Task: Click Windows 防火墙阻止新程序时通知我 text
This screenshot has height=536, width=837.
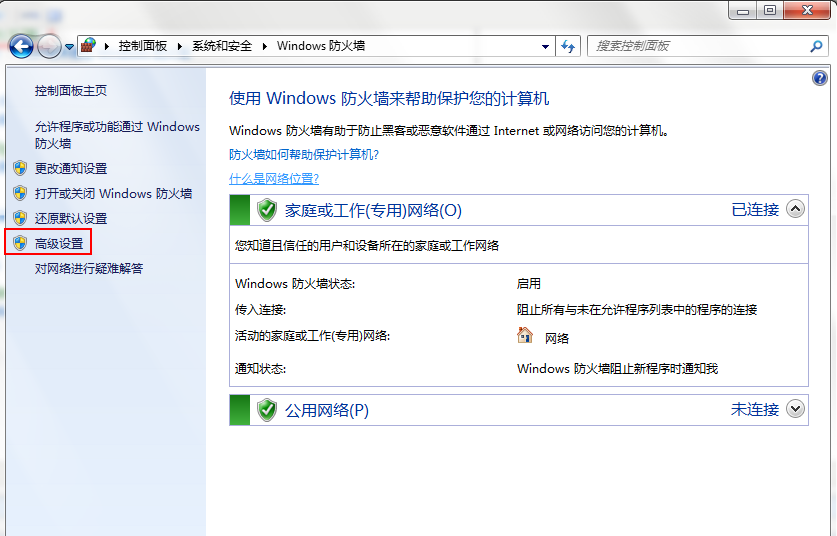Action: coord(618,368)
